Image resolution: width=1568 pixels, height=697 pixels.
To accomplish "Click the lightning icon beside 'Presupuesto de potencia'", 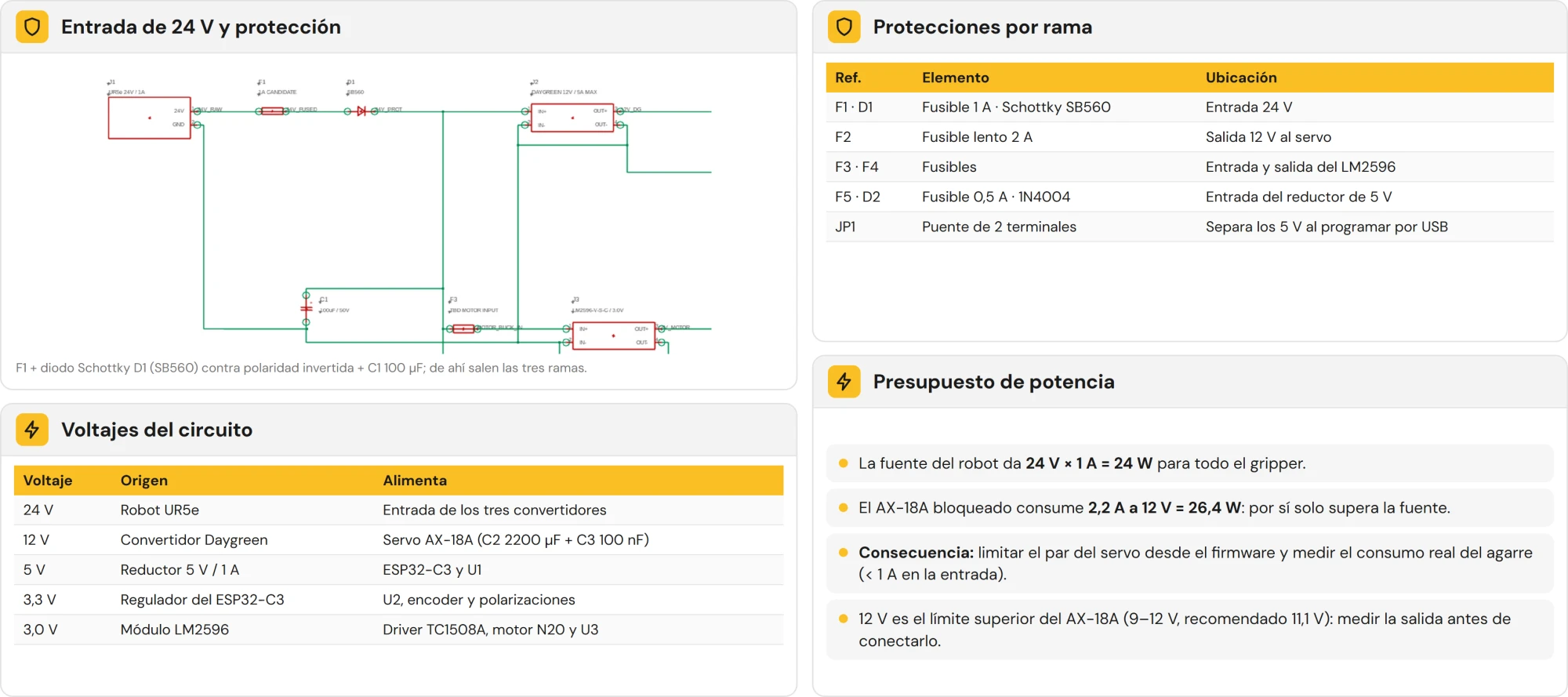I will [x=844, y=382].
